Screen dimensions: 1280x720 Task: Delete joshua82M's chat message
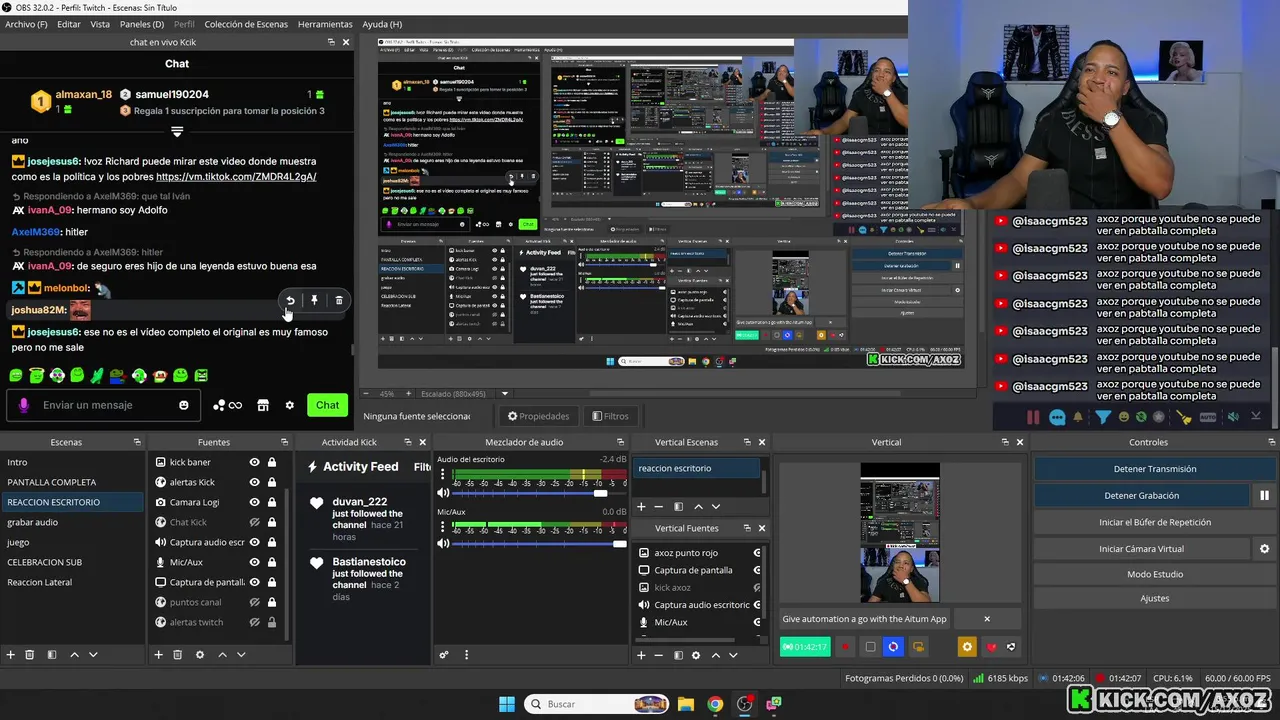[339, 300]
